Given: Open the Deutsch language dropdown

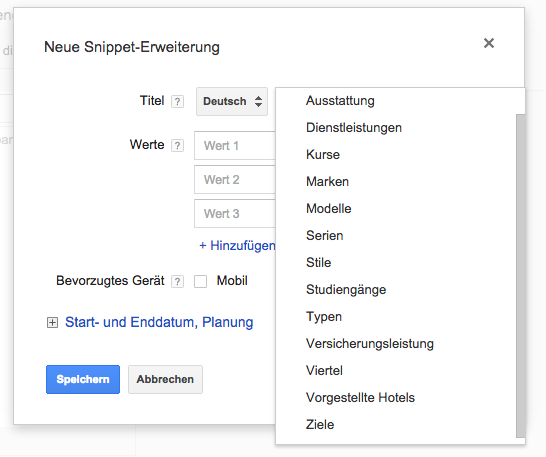Looking at the screenshot, I should point(232,101).
